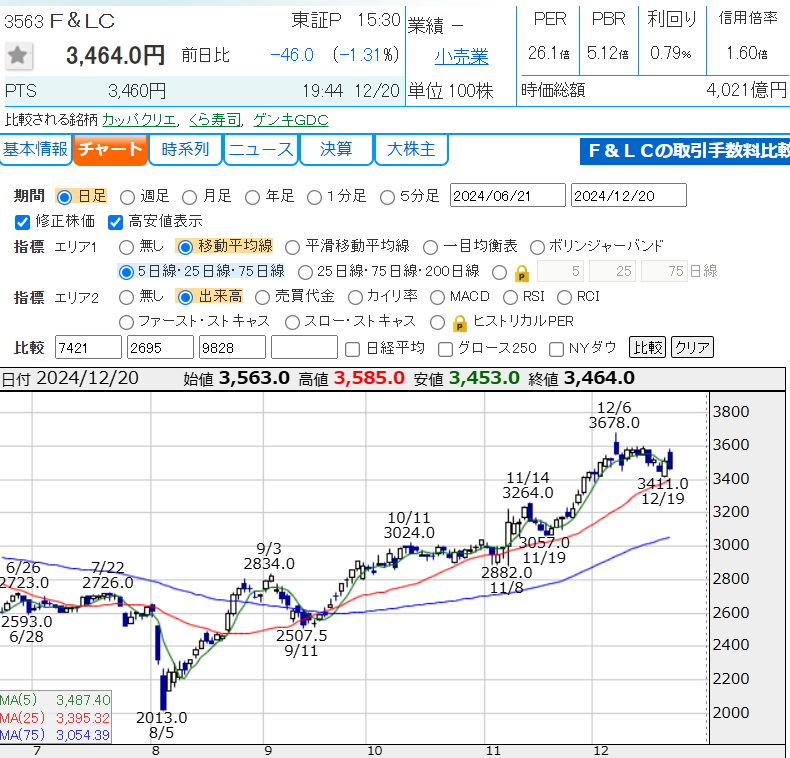This screenshot has width=790, height=758.
Task: Pick the ボリンジャーバンド radio option
Action: [x=537, y=246]
